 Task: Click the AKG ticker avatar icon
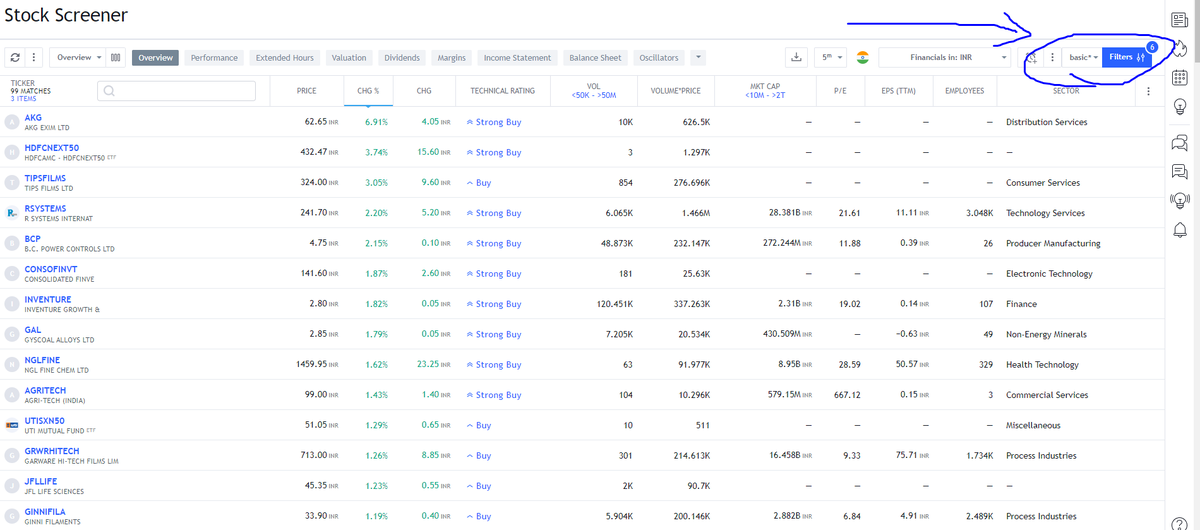(11, 122)
